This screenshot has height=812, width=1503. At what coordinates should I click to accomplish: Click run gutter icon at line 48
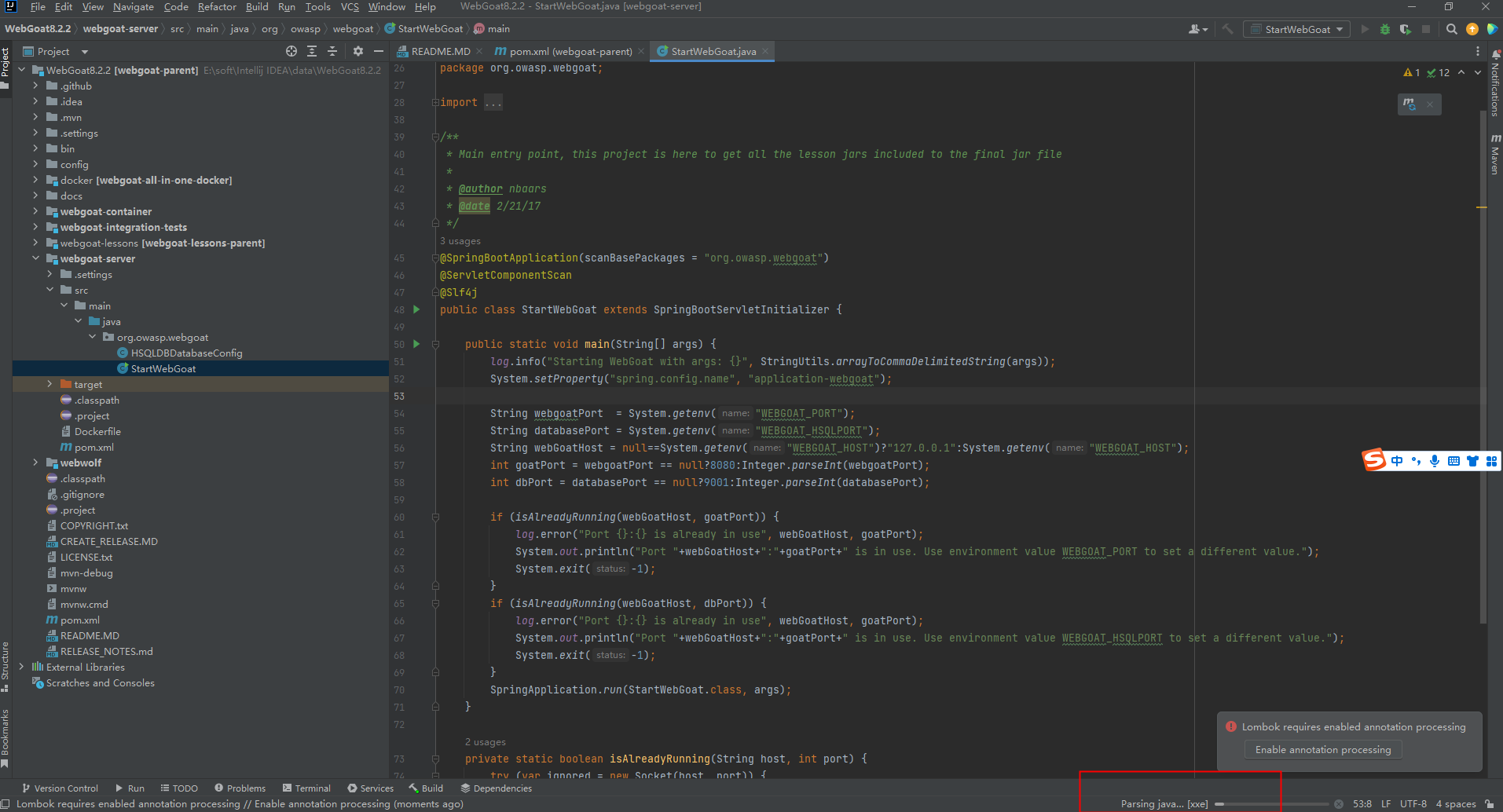point(416,309)
